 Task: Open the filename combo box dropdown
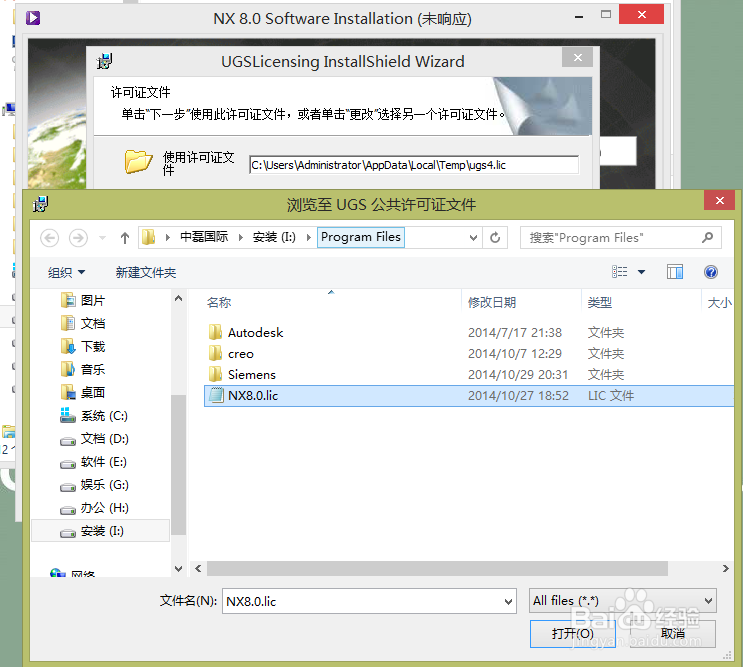click(x=507, y=602)
